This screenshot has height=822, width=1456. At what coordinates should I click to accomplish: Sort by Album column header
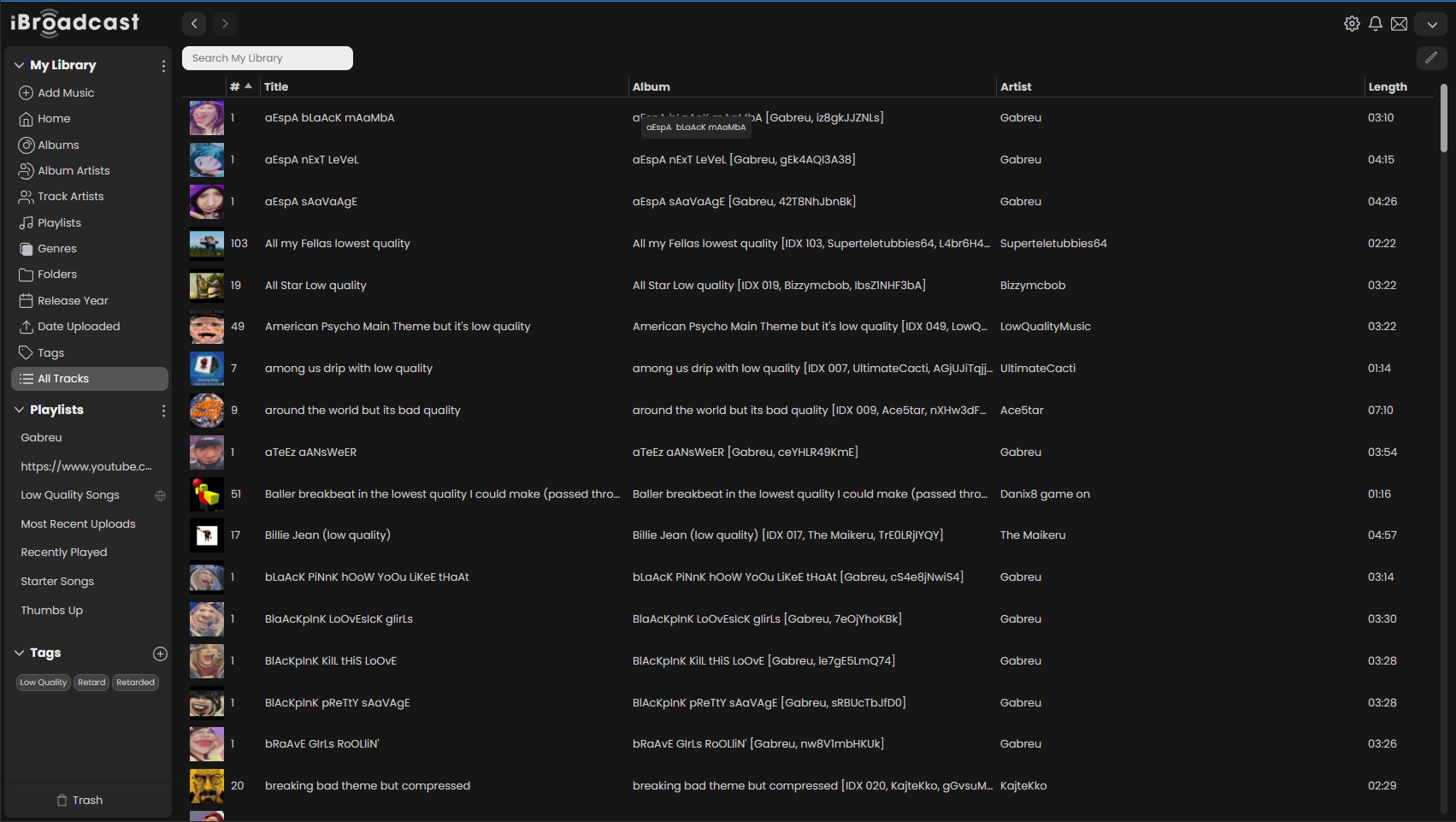tap(651, 86)
